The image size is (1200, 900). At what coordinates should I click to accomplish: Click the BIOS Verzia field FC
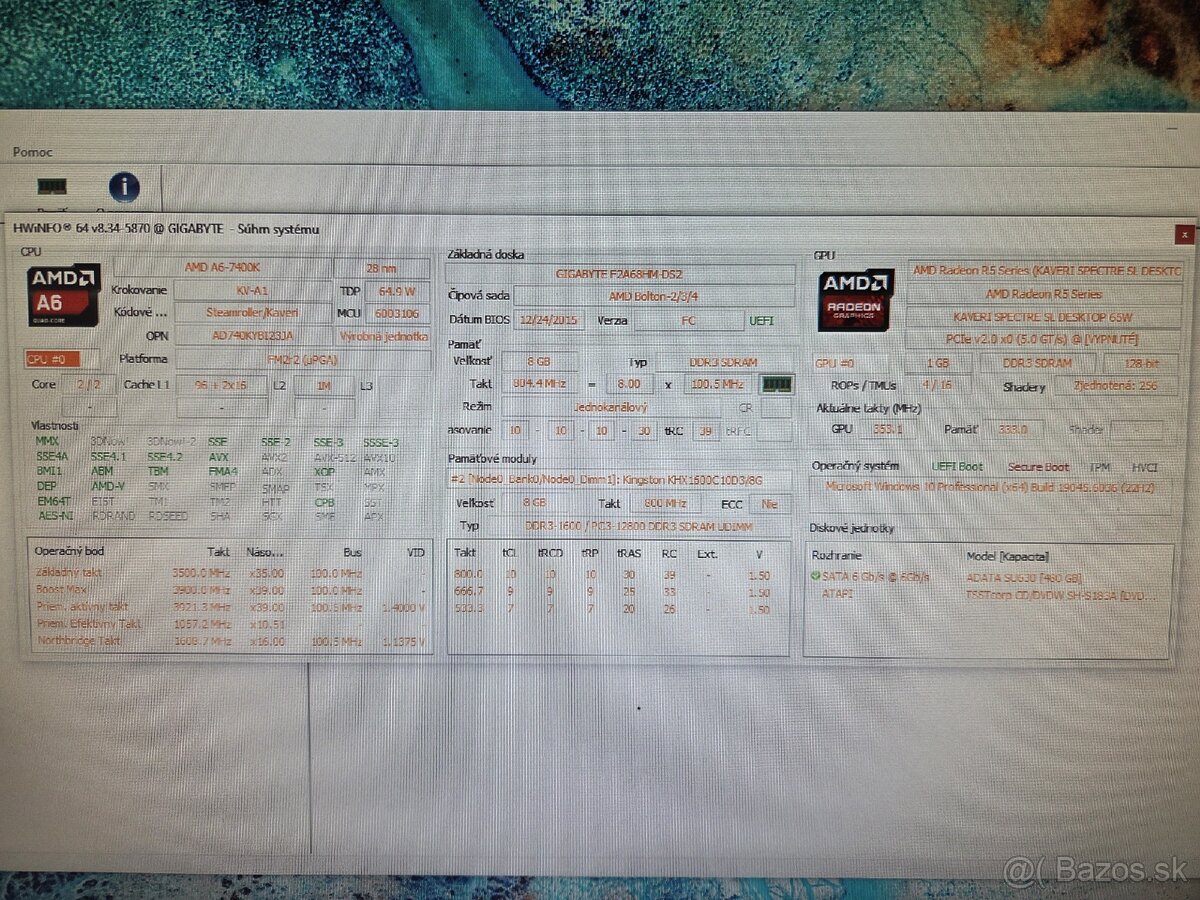[x=687, y=321]
